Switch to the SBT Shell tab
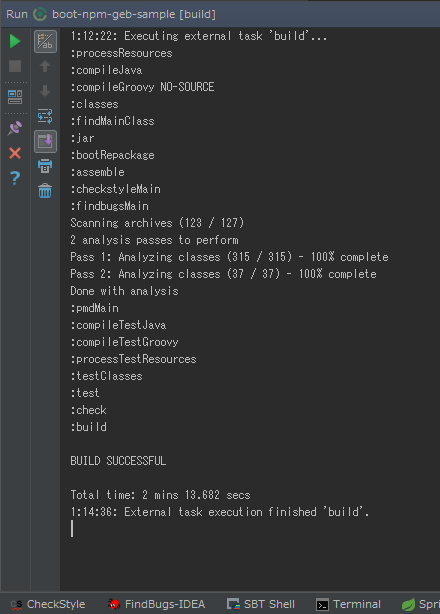Image resolution: width=440 pixels, height=614 pixels. click(261, 604)
